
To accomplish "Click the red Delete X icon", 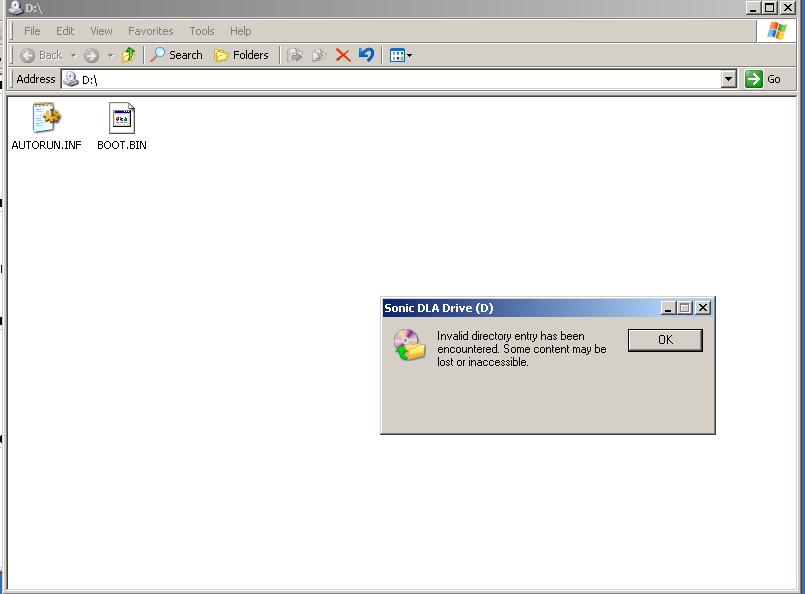I will 343,55.
